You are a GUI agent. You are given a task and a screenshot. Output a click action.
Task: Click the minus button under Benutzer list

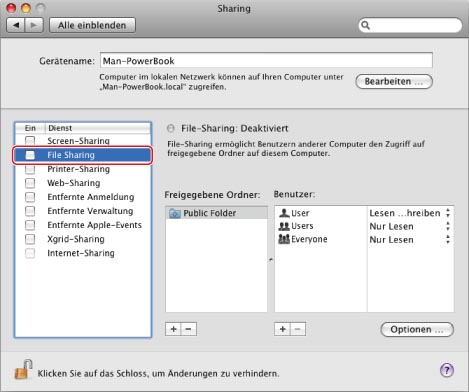click(298, 329)
